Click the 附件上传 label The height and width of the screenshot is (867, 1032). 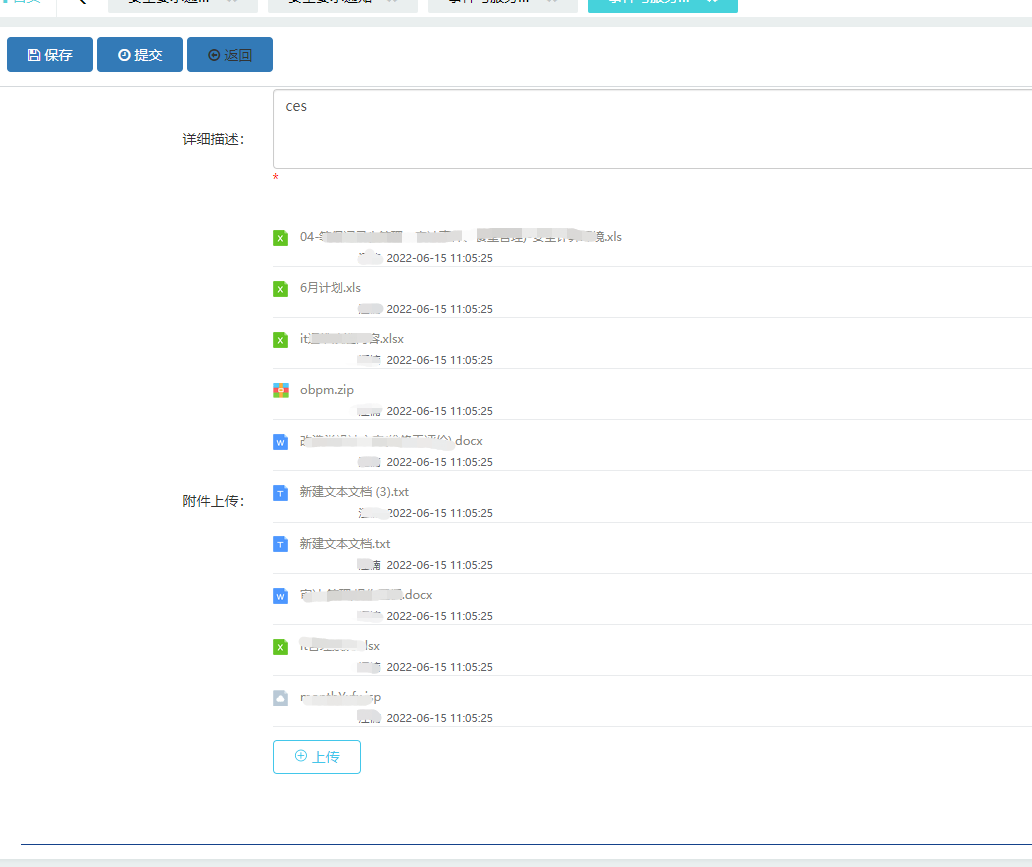point(213,501)
